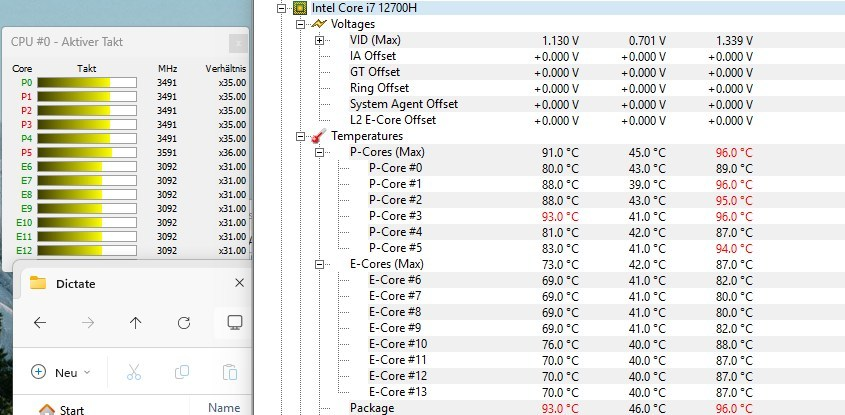Click the forward arrow in Explorer navigation
Viewport: 845px width, 415px height.
click(88, 323)
